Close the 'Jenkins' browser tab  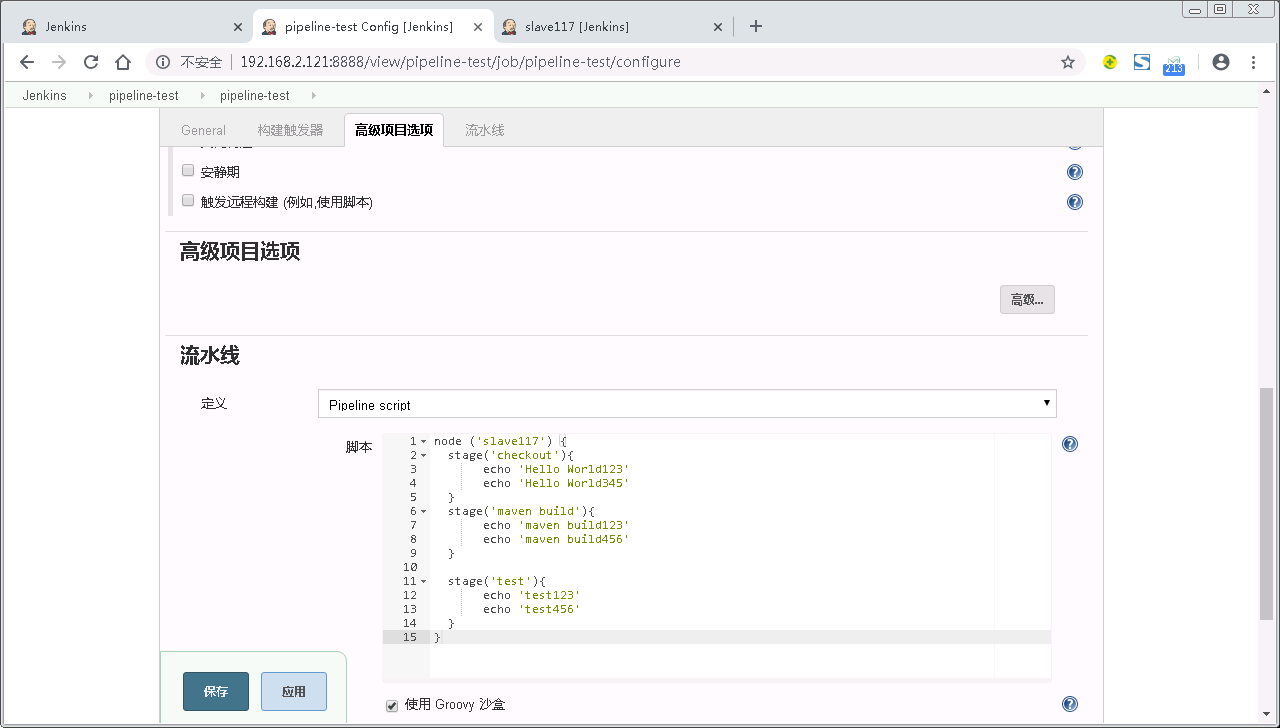[x=237, y=27]
